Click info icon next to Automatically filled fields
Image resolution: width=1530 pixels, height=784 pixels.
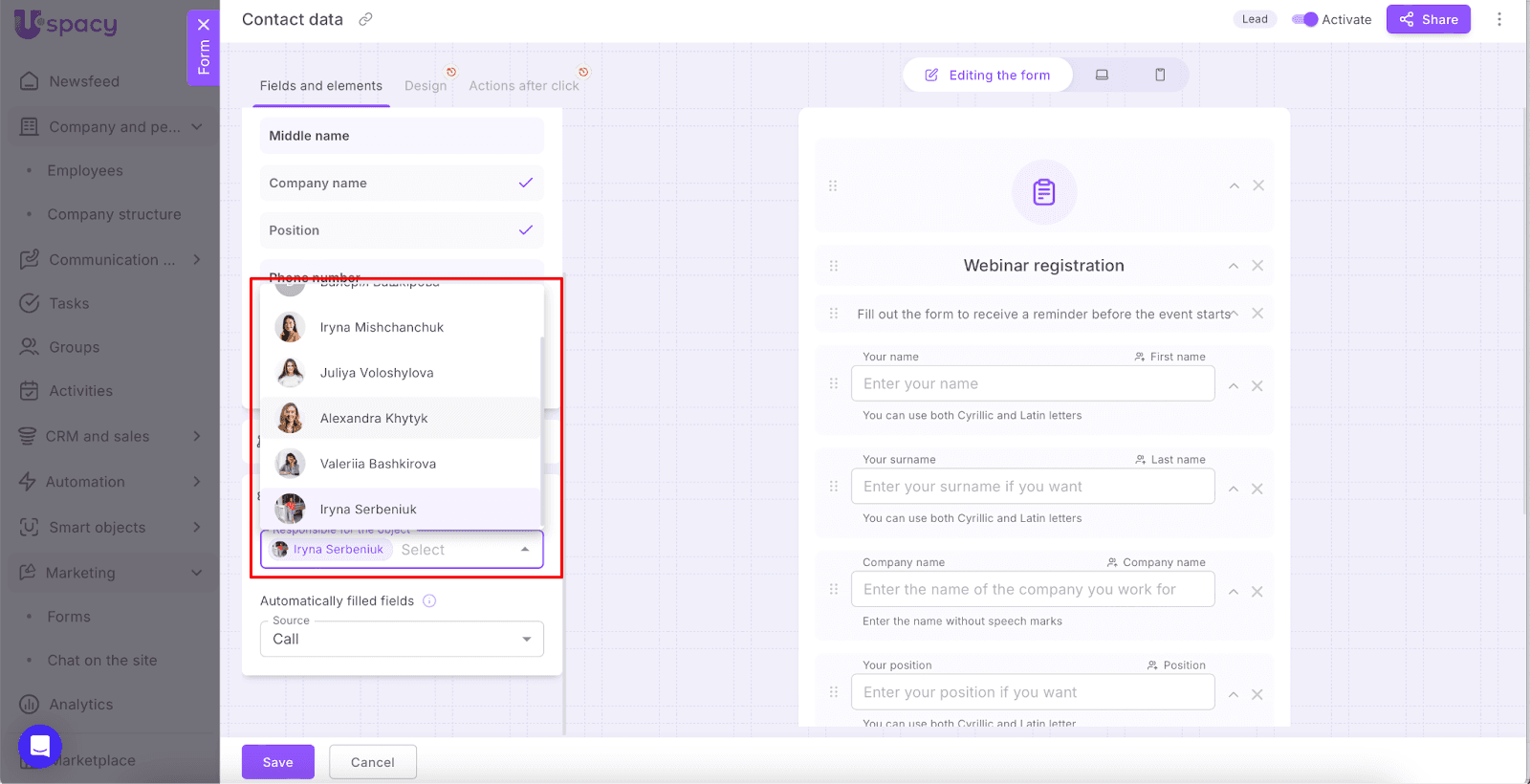tap(429, 601)
